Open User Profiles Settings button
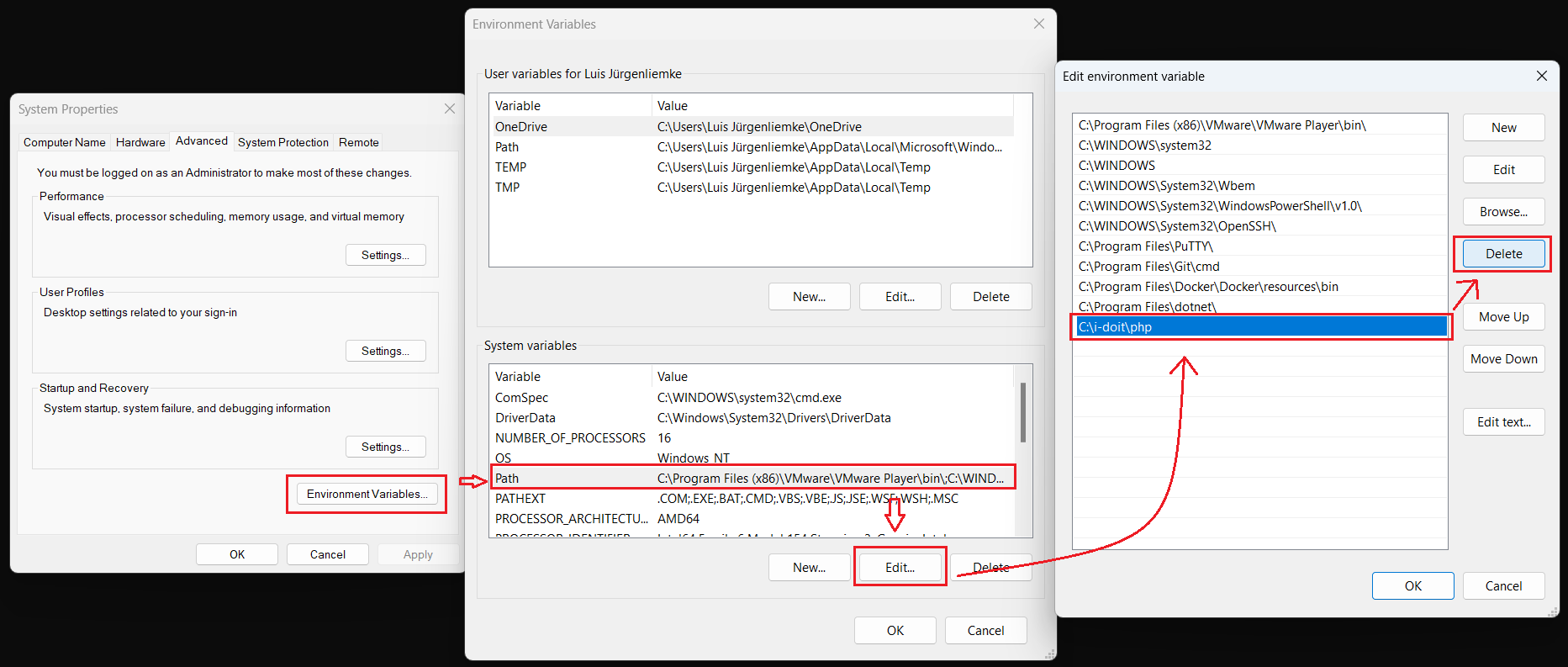1568x667 pixels. [x=386, y=351]
